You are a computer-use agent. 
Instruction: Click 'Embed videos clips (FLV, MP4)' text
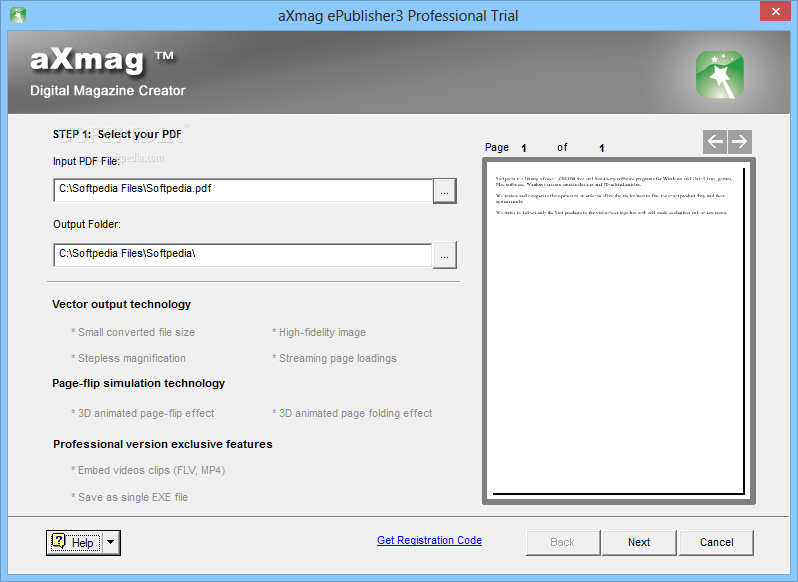click(x=148, y=470)
